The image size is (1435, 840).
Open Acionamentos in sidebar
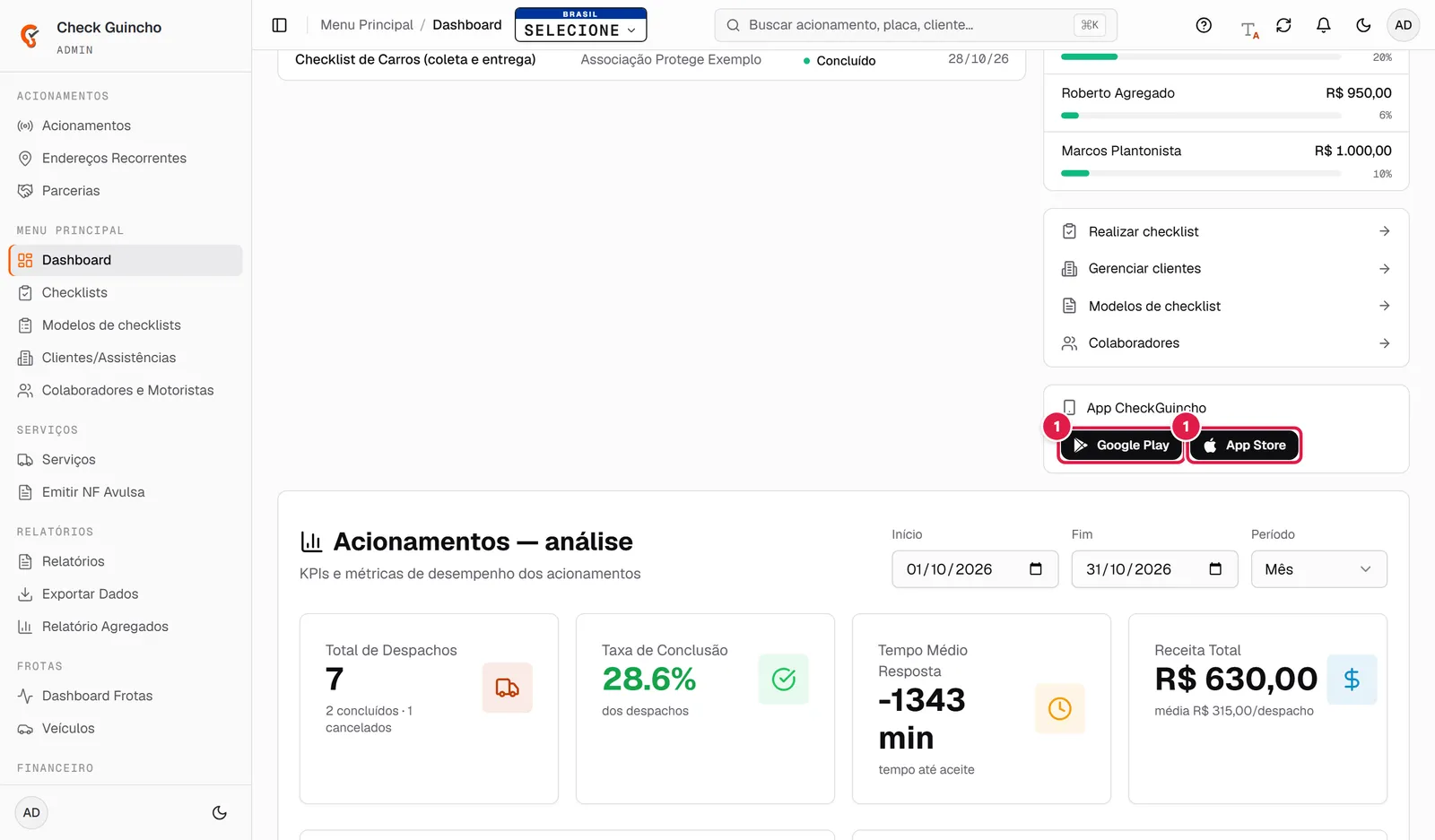pyautogui.click(x=126, y=126)
